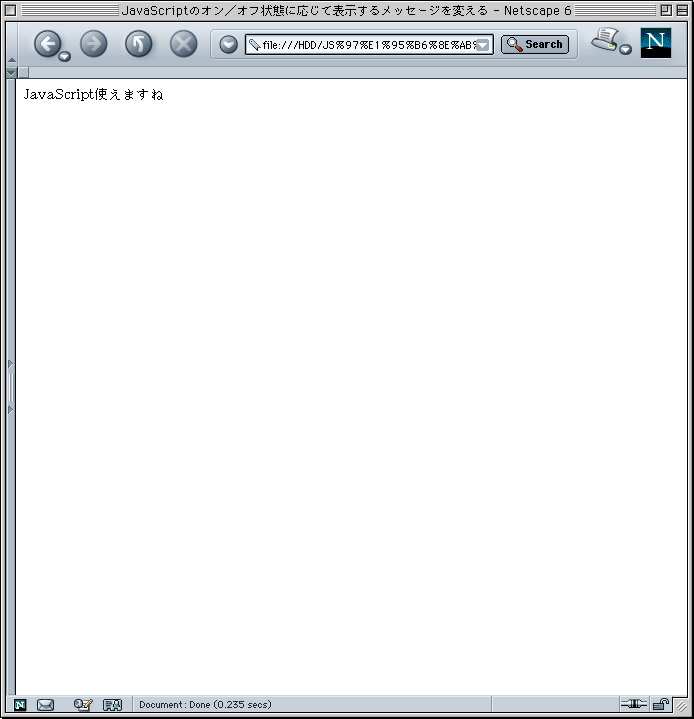Click the Search button
694x719 pixels.
(535, 44)
